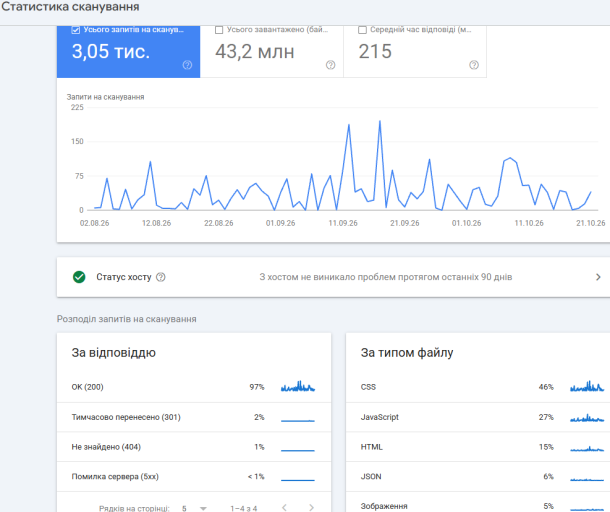Click the host status message text

coord(386,277)
